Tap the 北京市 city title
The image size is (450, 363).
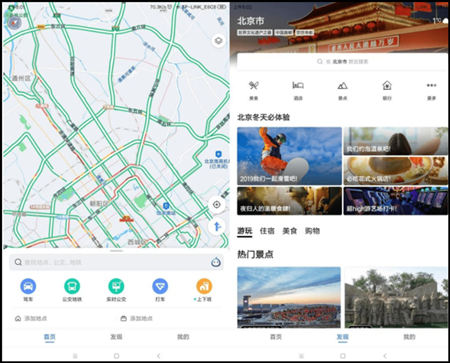(251, 21)
